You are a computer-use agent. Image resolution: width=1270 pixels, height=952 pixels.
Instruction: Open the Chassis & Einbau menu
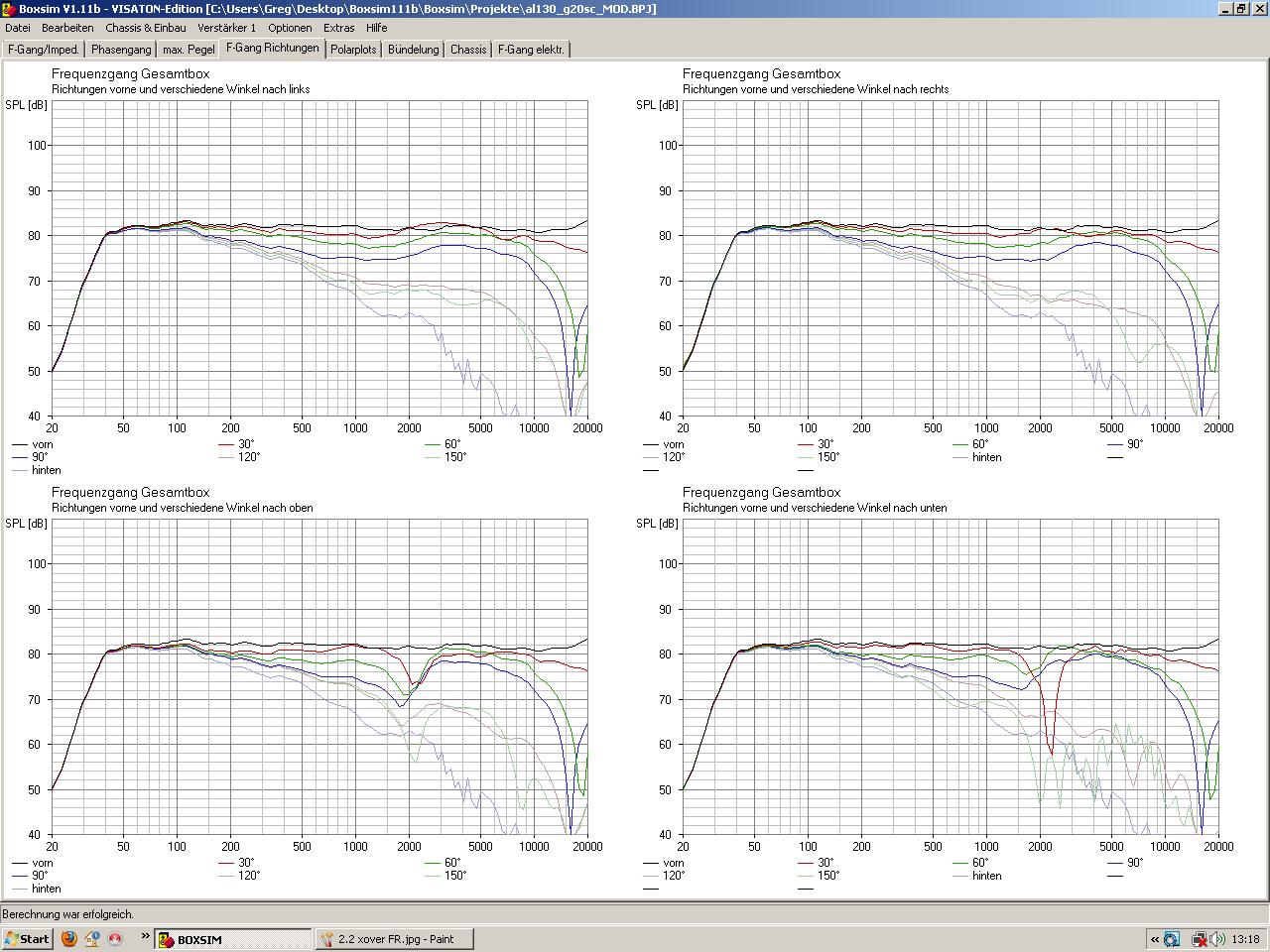point(146,28)
